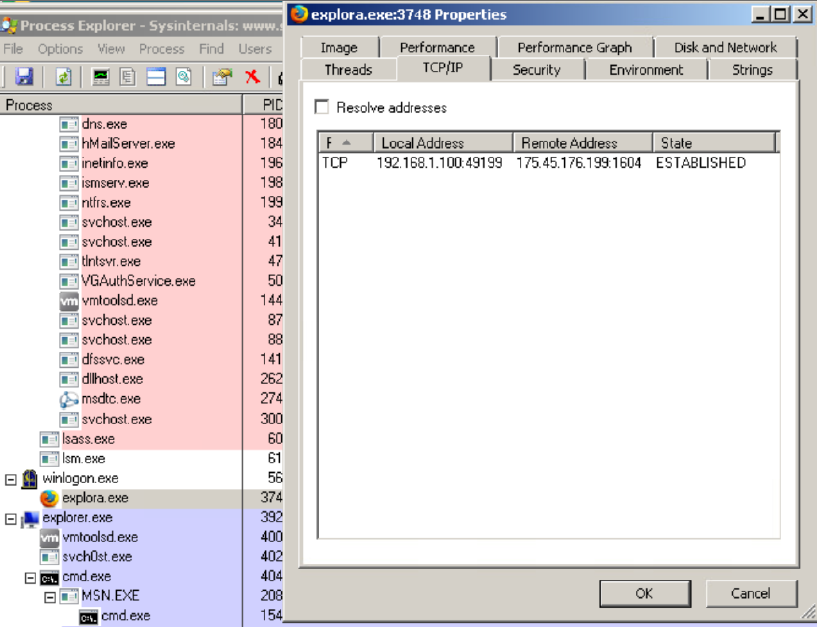Viewport: 817px width, 627px height.
Task: Click the Refresh Now toolbar icon
Action: pyautogui.click(x=64, y=77)
